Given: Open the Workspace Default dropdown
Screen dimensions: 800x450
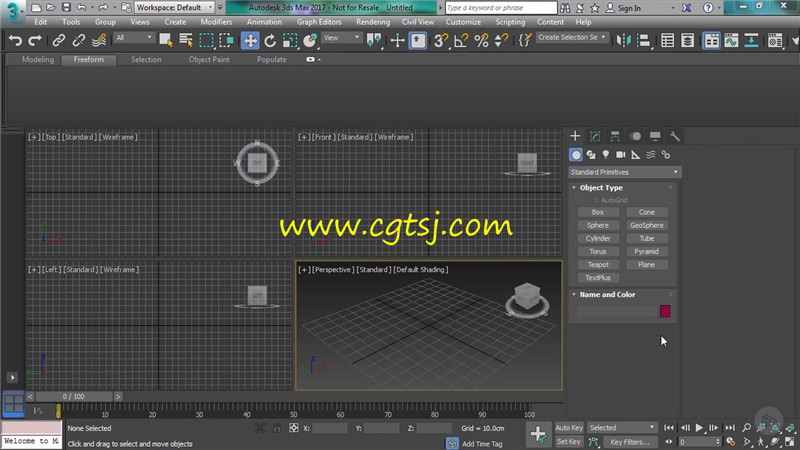Looking at the screenshot, I should coord(174,8).
